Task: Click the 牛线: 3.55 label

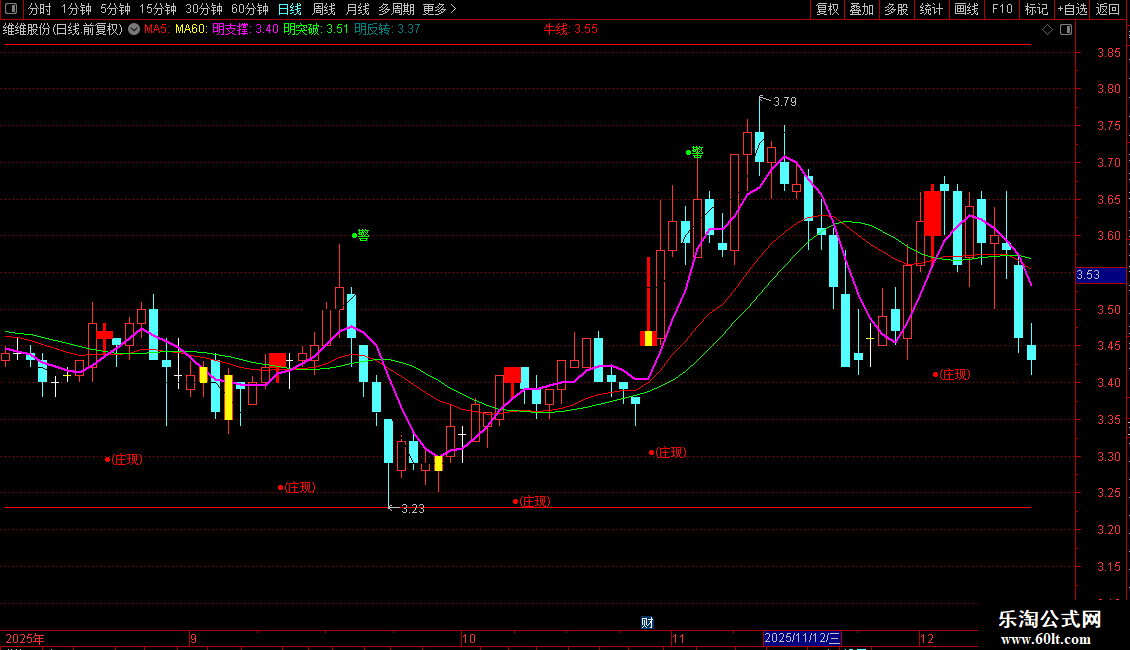Action: [x=570, y=30]
